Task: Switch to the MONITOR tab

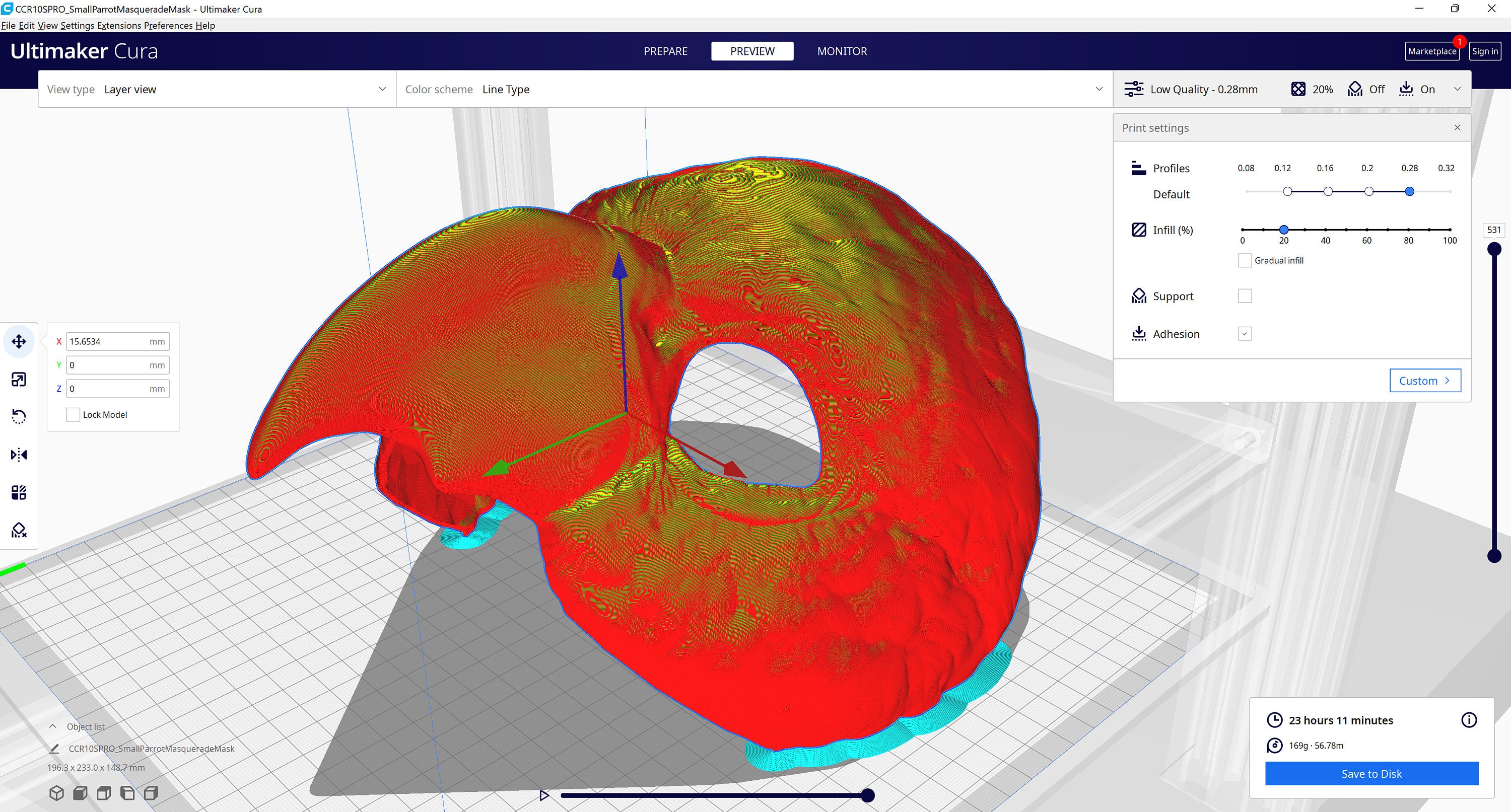Action: tap(842, 51)
